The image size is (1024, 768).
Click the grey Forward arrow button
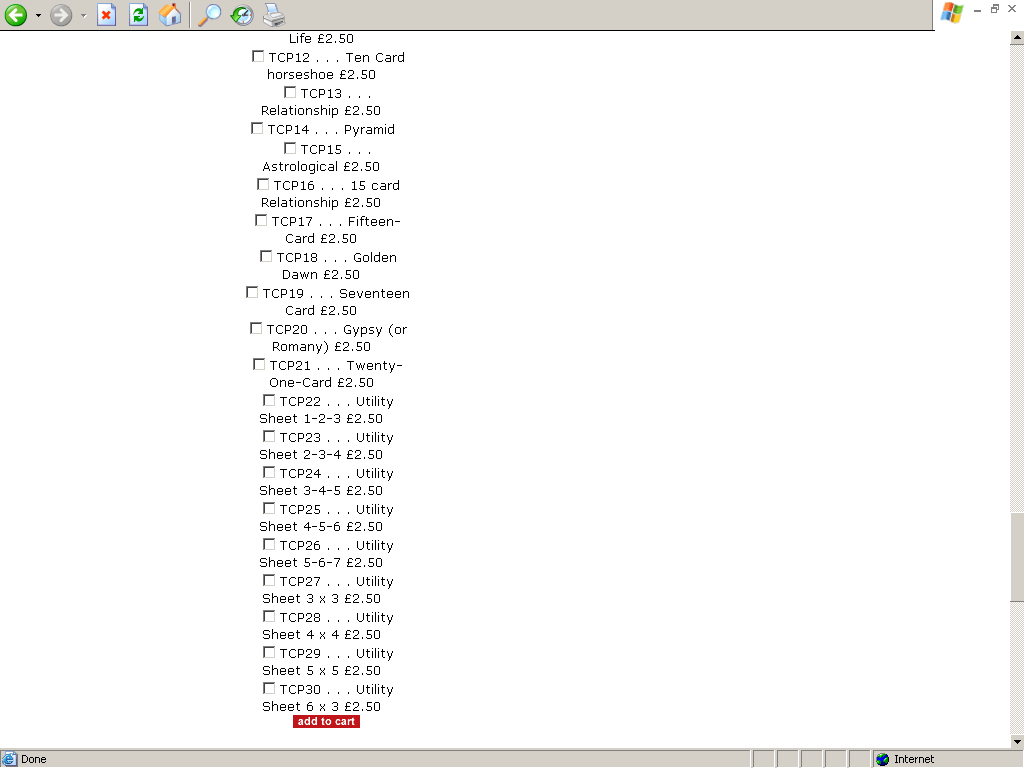[x=62, y=15]
